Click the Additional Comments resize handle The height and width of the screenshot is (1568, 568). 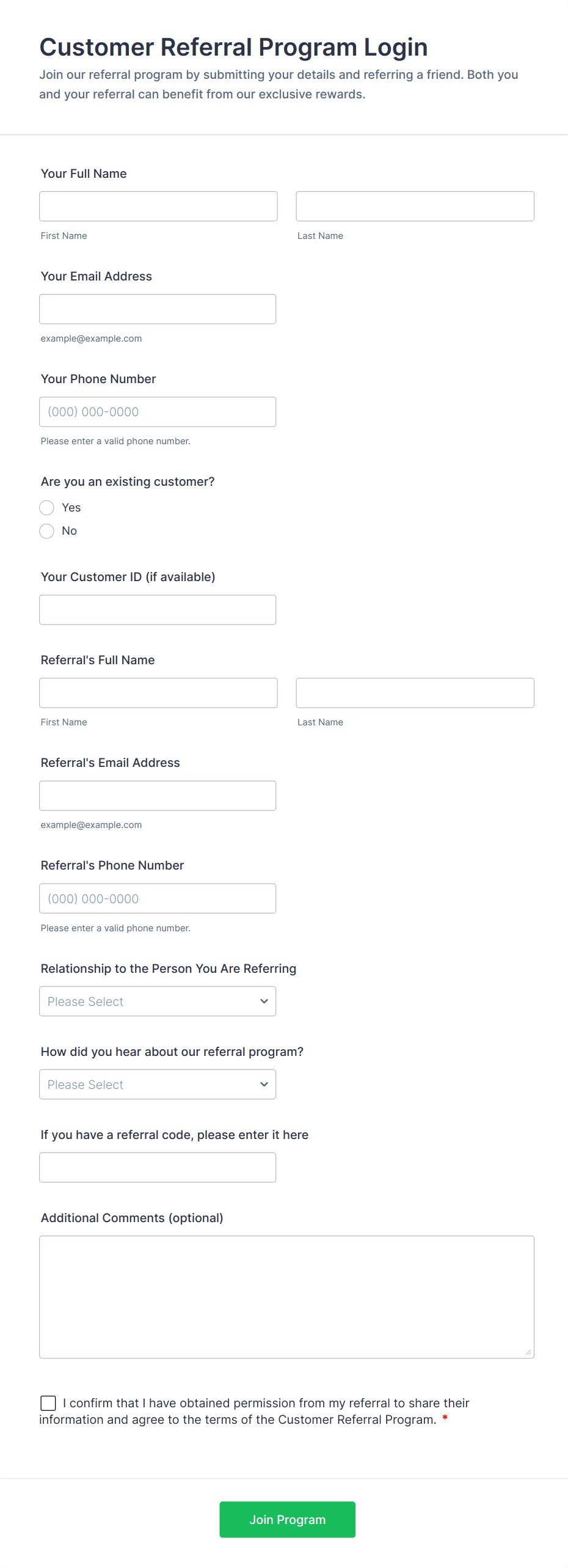[x=528, y=1352]
